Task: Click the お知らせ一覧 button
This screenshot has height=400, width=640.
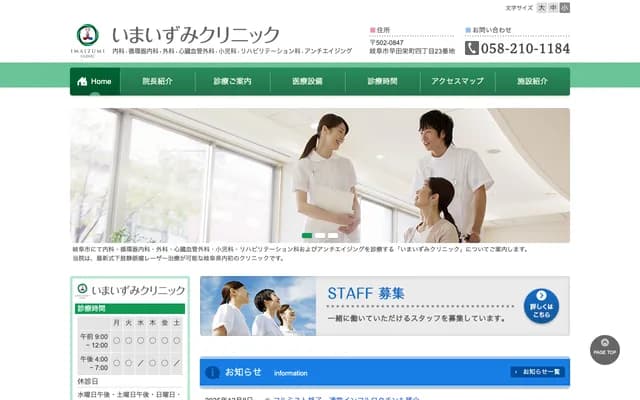Action: tap(538, 372)
